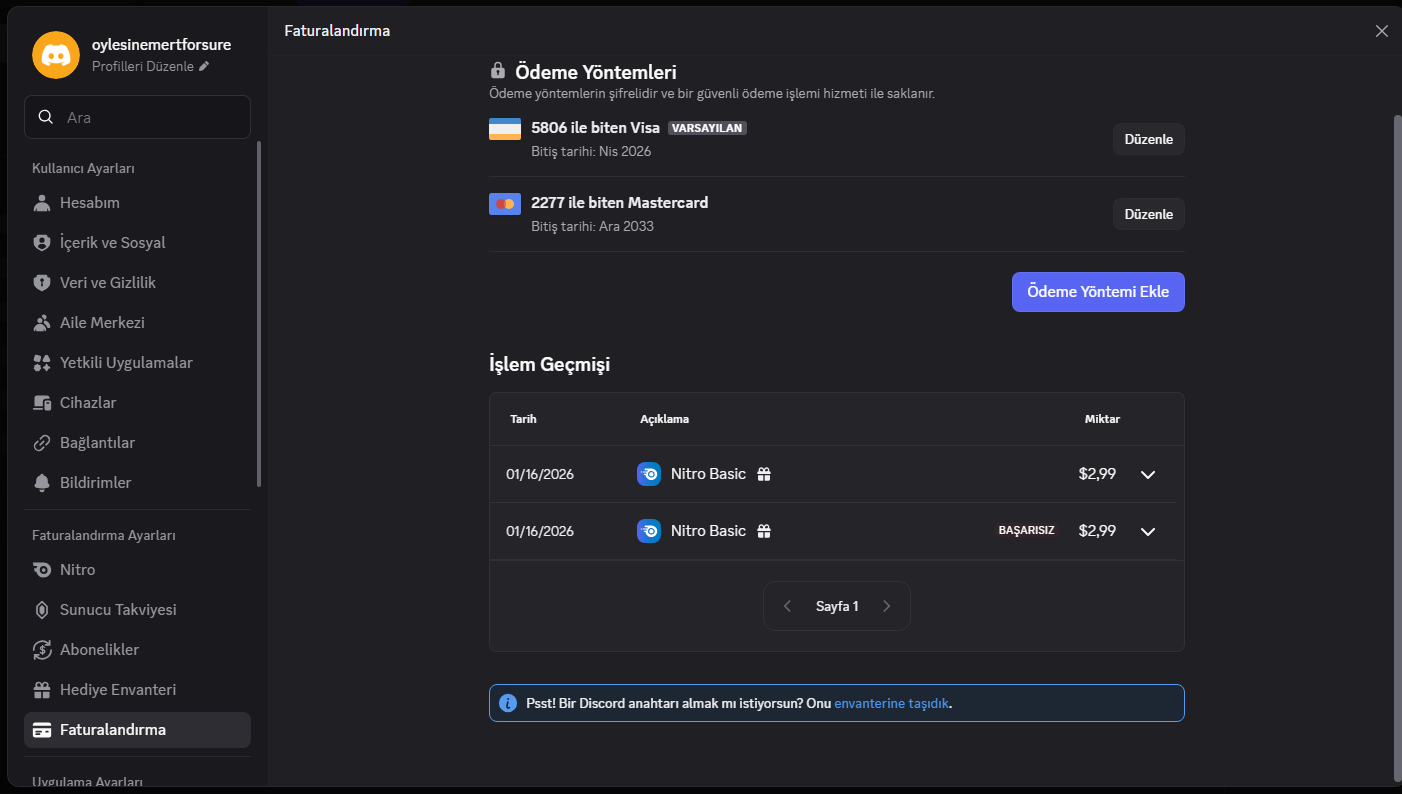The image size is (1402, 794).
Task: Click the text 5806 ile biten Visa
Action: pos(596,127)
